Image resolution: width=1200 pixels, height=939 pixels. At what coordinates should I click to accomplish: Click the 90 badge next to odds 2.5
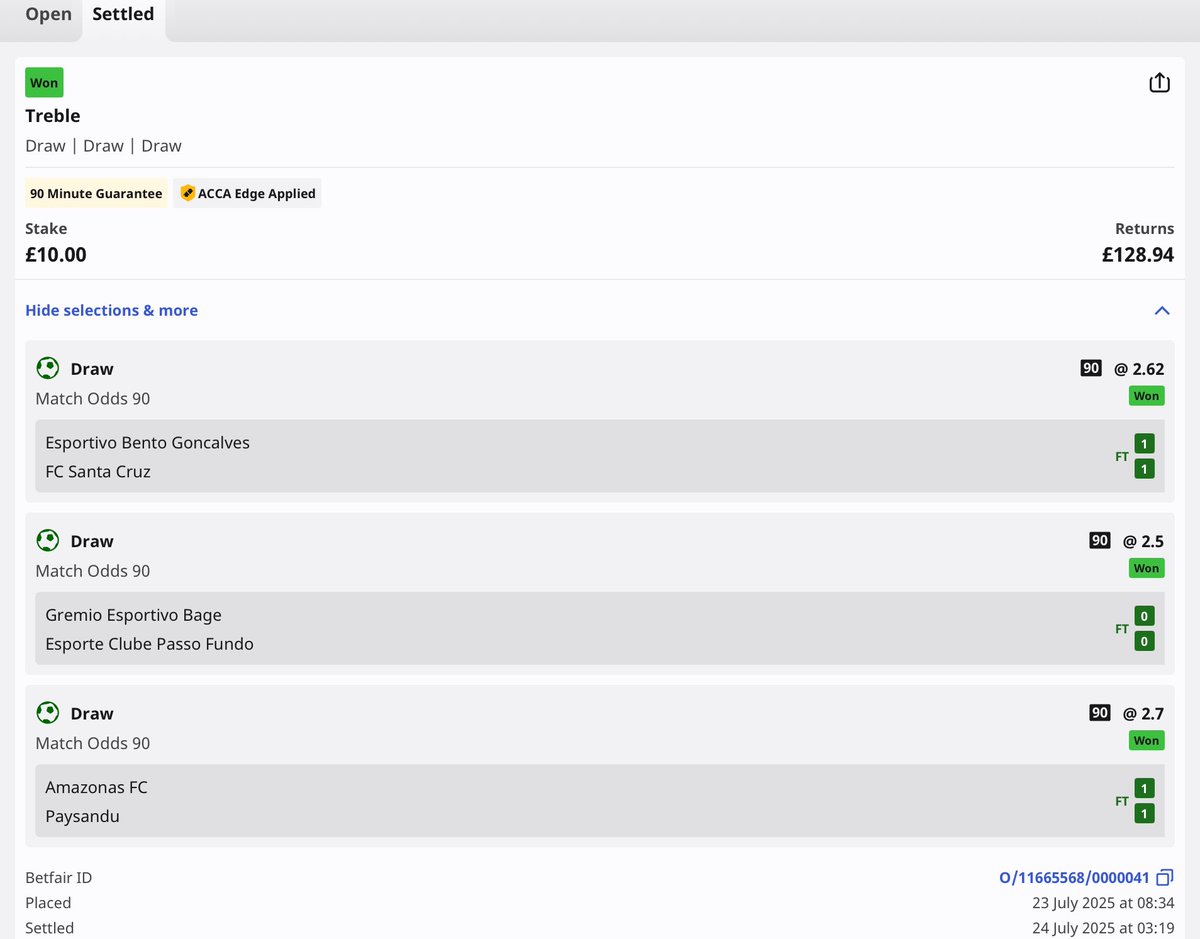[x=1100, y=540]
